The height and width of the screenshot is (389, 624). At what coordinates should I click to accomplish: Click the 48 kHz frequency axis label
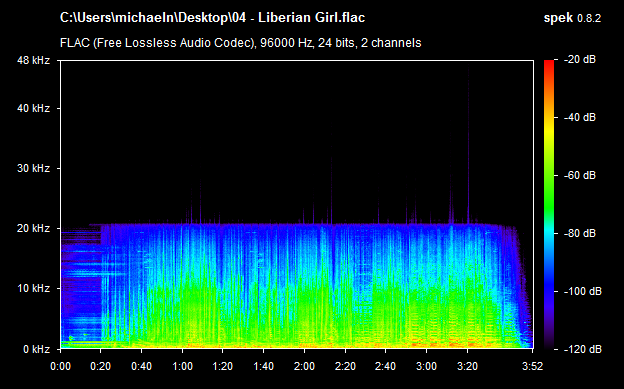pos(33,61)
